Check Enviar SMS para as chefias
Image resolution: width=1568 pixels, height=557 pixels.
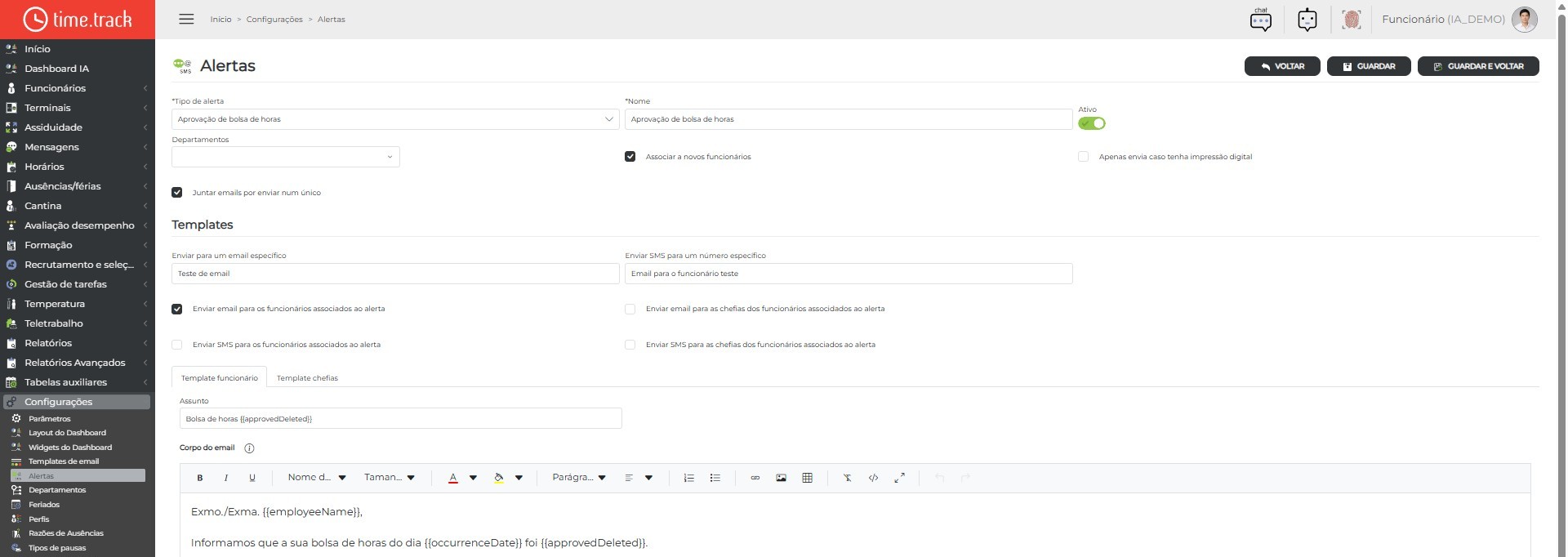click(x=630, y=345)
